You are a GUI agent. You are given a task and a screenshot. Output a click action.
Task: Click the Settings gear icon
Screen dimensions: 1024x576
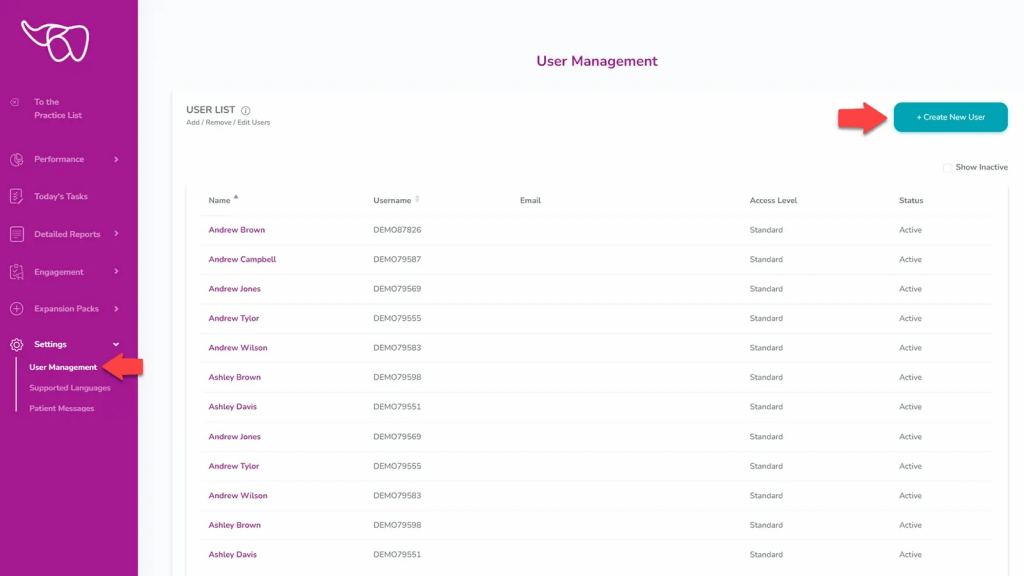click(x=14, y=344)
